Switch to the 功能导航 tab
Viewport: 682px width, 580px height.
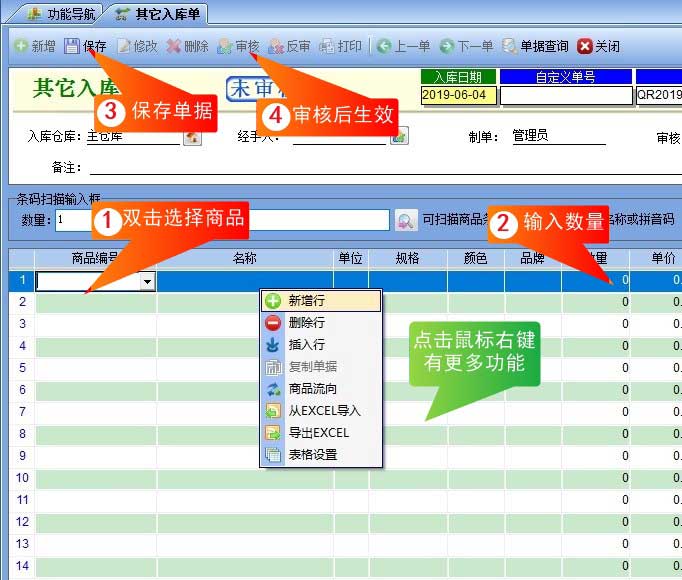(x=61, y=14)
